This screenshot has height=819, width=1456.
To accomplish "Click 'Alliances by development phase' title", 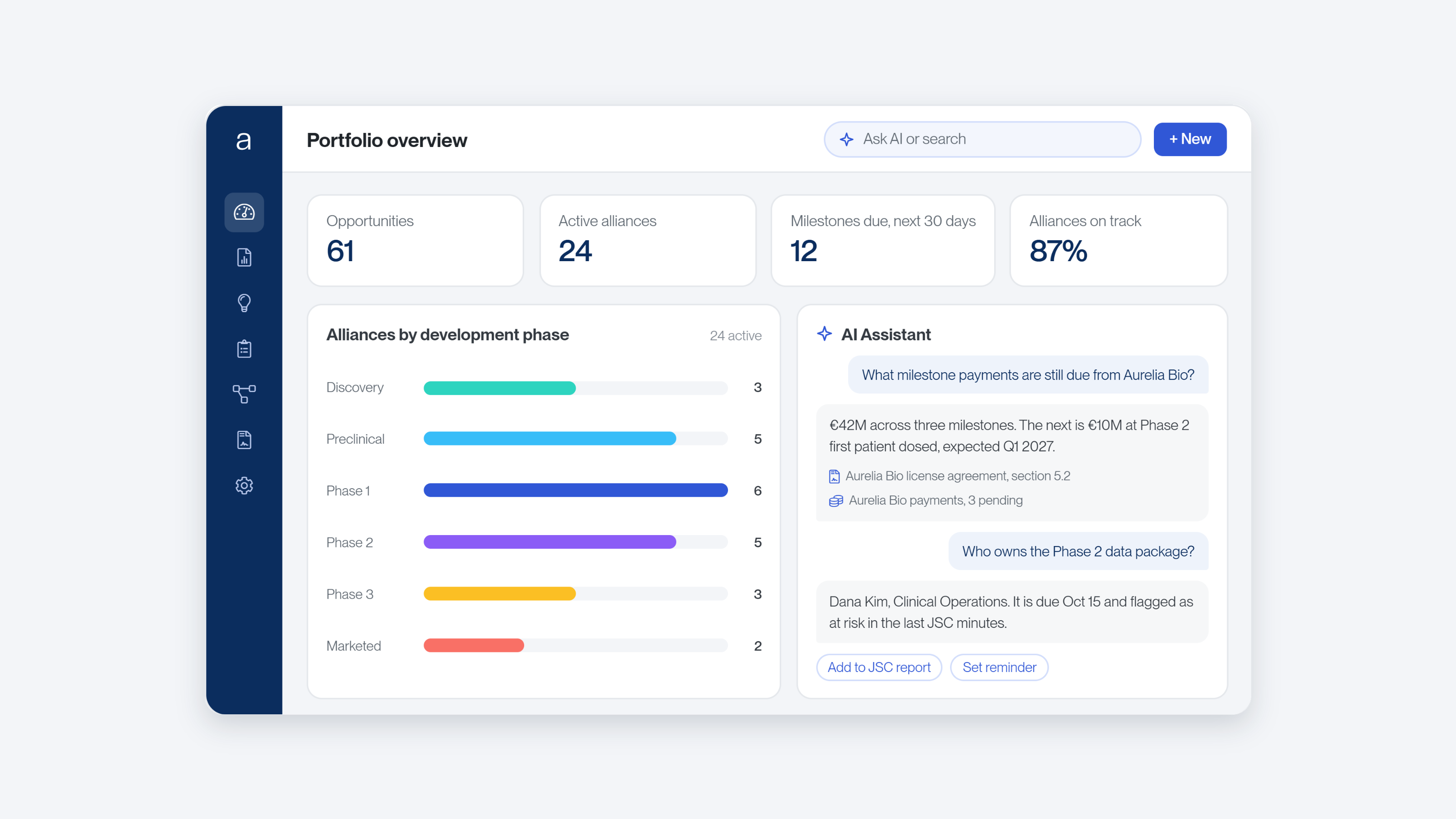I will tap(447, 334).
